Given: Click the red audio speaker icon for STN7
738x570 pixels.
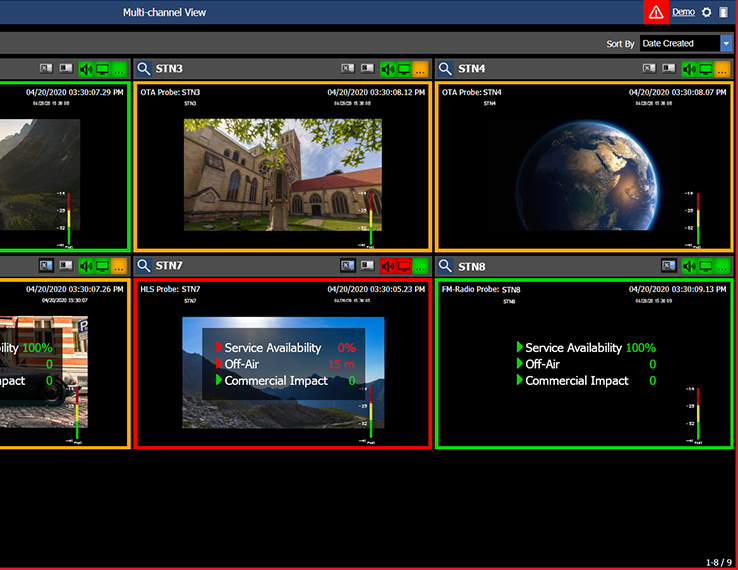Looking at the screenshot, I should [388, 266].
